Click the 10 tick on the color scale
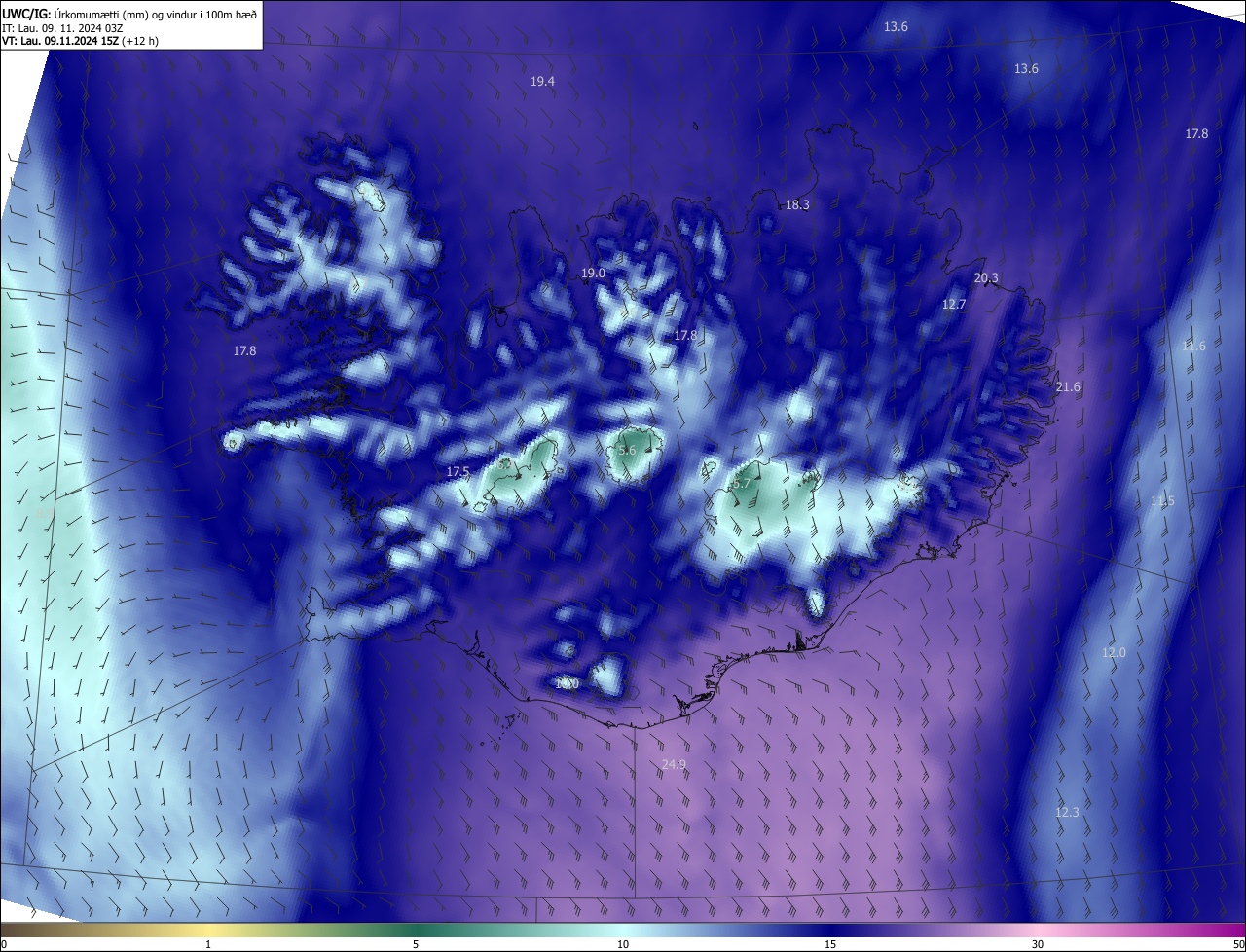Viewport: 1246px width, 952px height. coord(623,944)
